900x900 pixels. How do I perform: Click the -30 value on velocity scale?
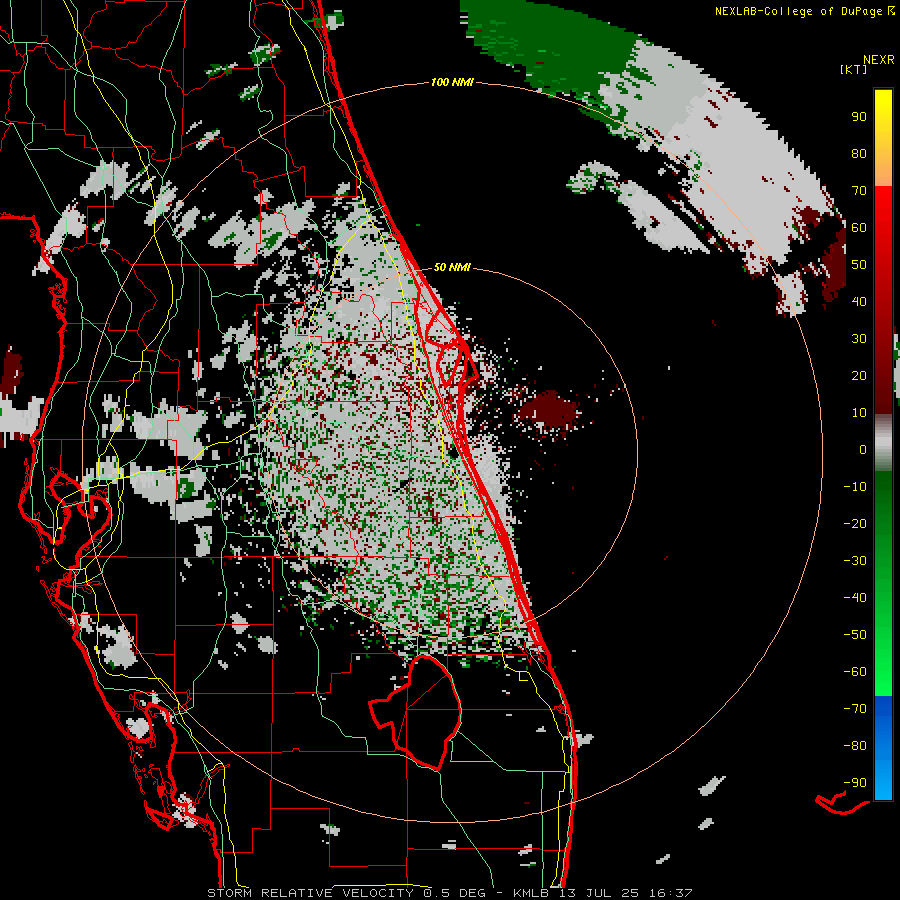(855, 561)
